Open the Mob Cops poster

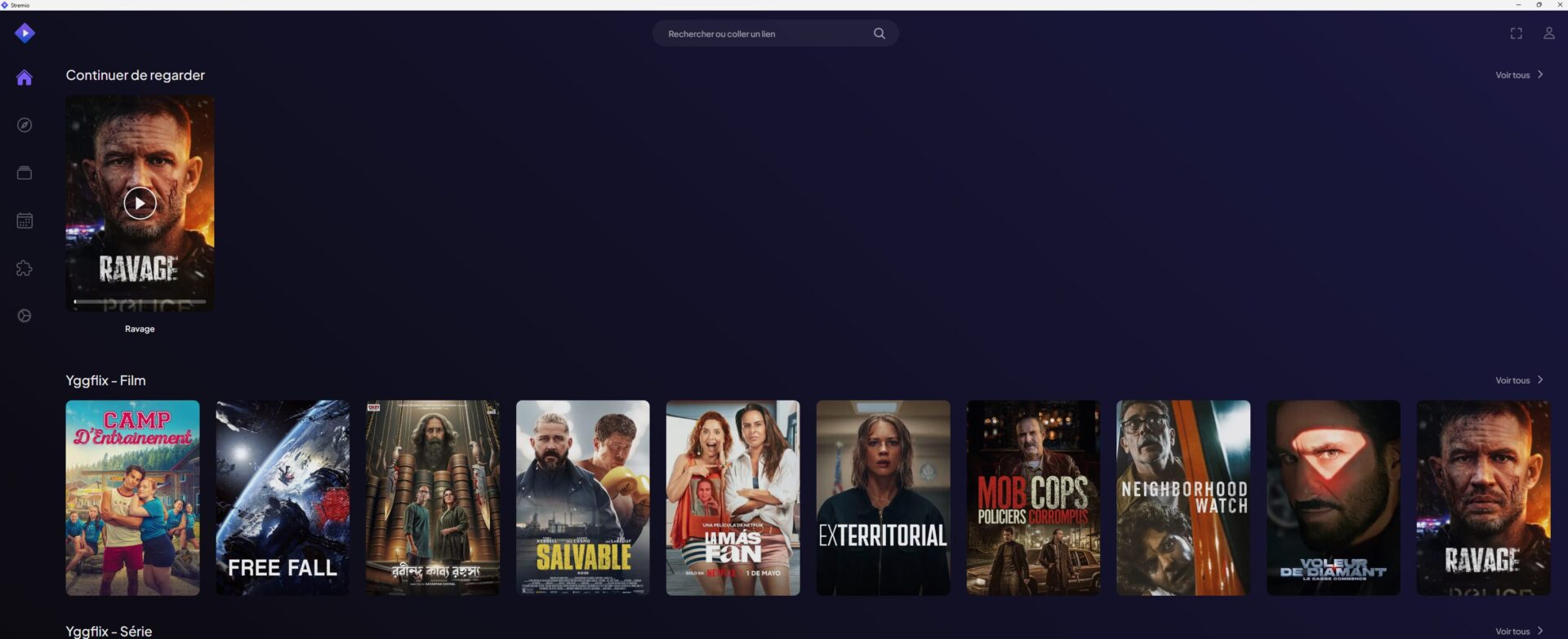1033,498
